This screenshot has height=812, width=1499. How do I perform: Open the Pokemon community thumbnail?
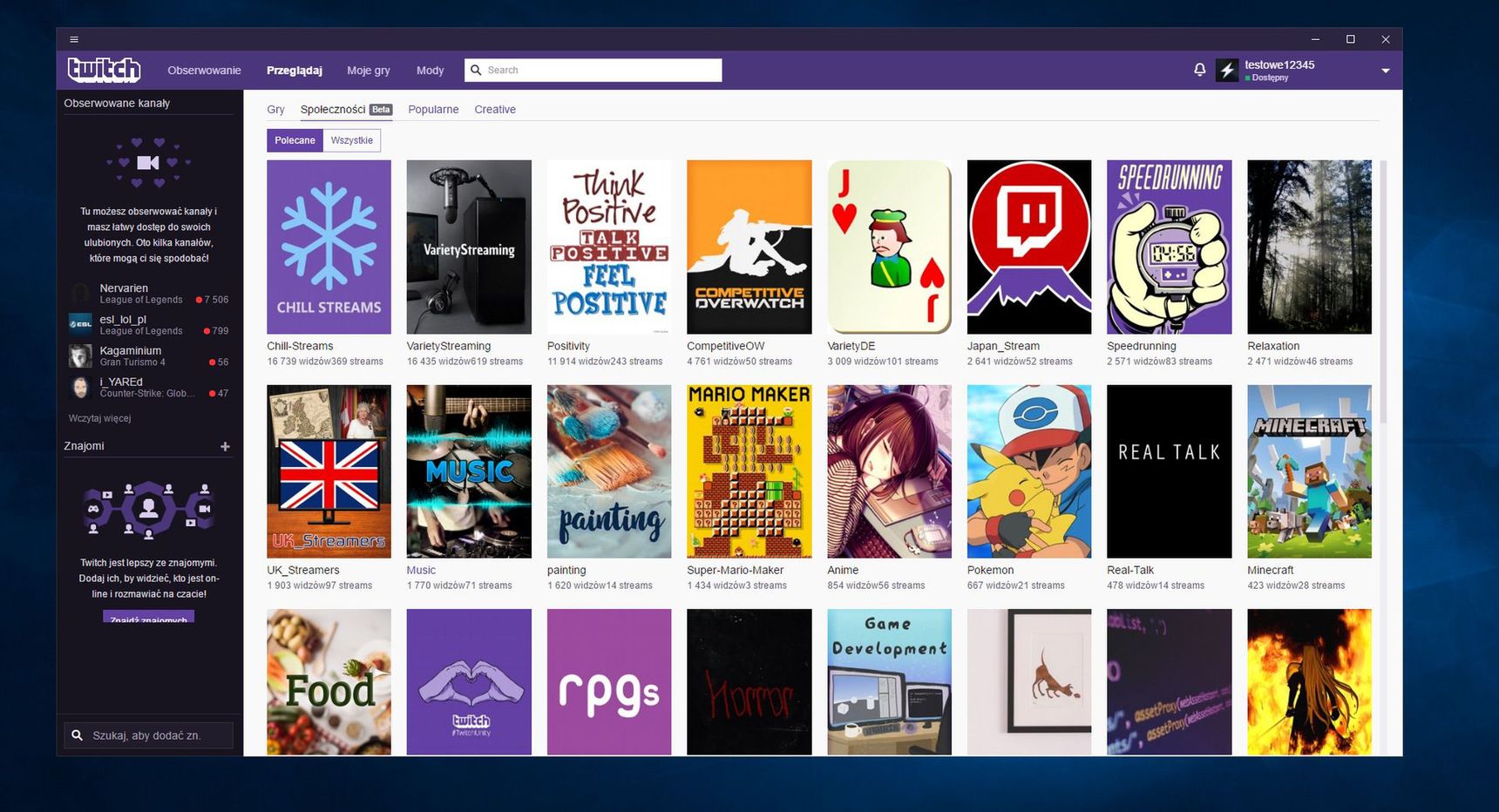pyautogui.click(x=1029, y=471)
